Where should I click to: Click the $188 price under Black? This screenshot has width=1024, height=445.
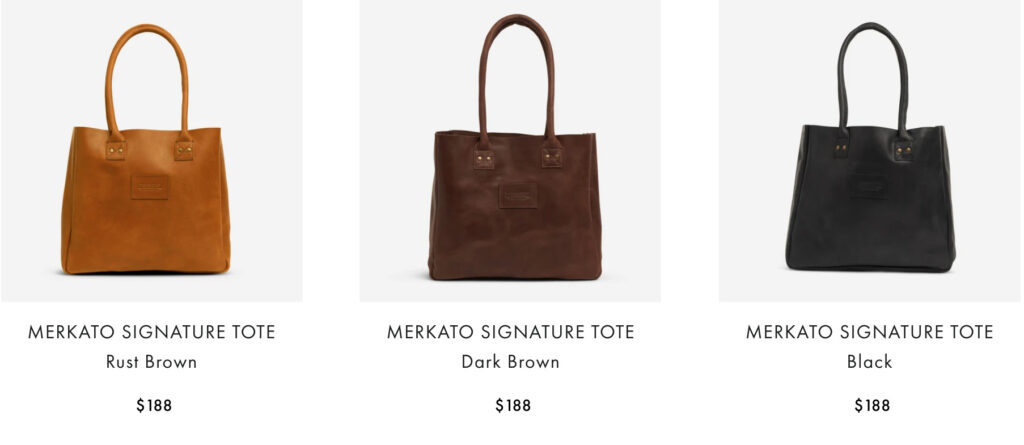pyautogui.click(x=872, y=405)
